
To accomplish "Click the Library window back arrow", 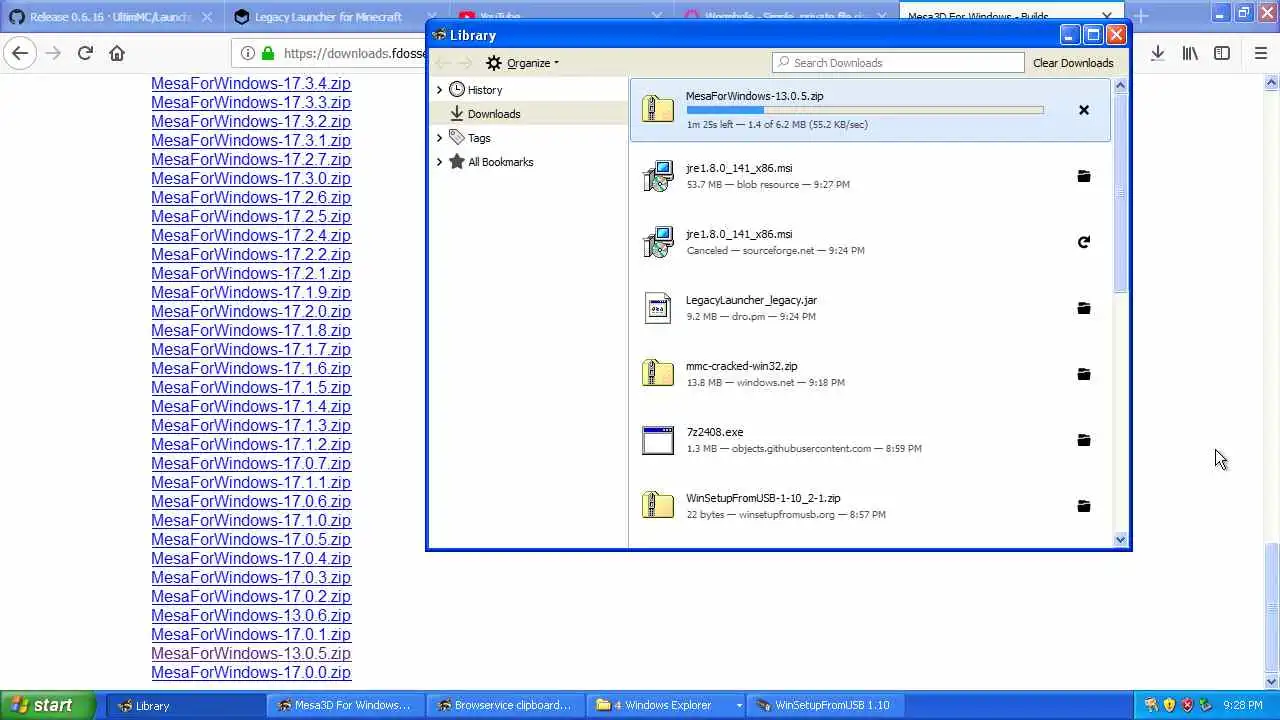I will tap(443, 63).
